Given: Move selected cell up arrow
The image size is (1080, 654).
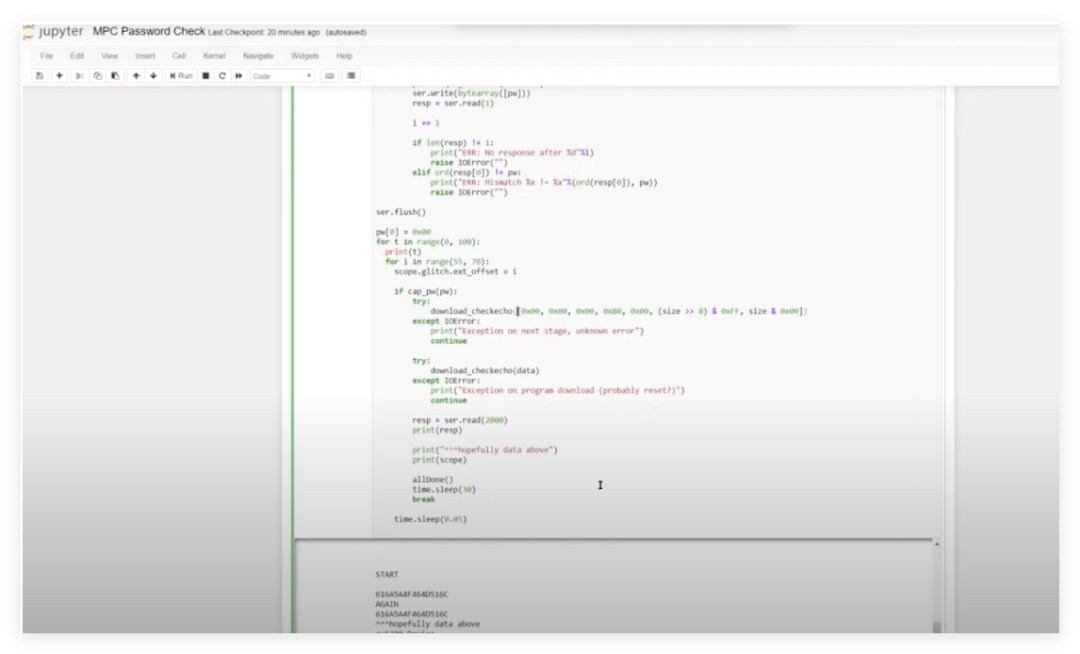Looking at the screenshot, I should [136, 76].
